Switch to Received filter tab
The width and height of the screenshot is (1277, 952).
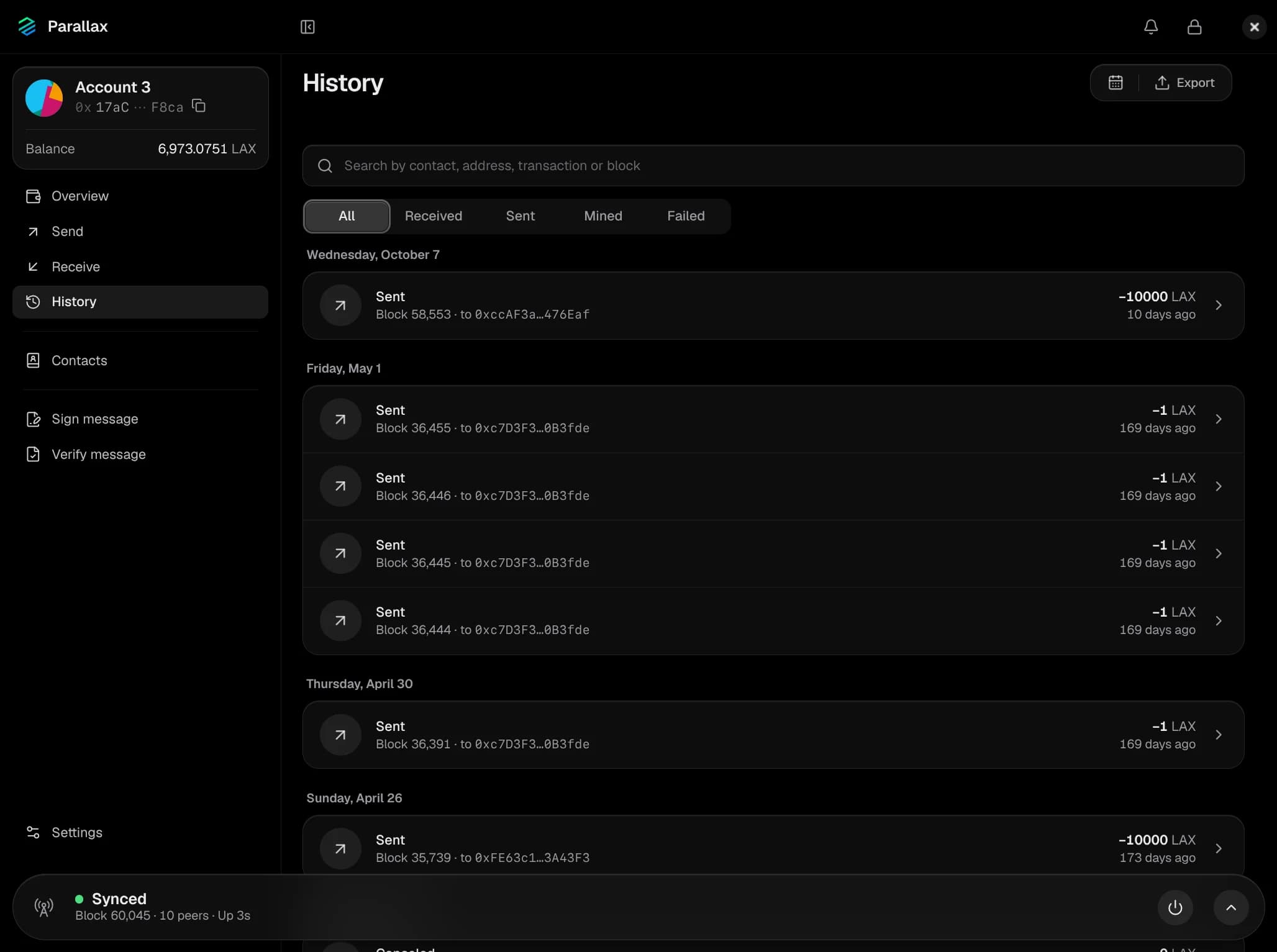(x=434, y=216)
